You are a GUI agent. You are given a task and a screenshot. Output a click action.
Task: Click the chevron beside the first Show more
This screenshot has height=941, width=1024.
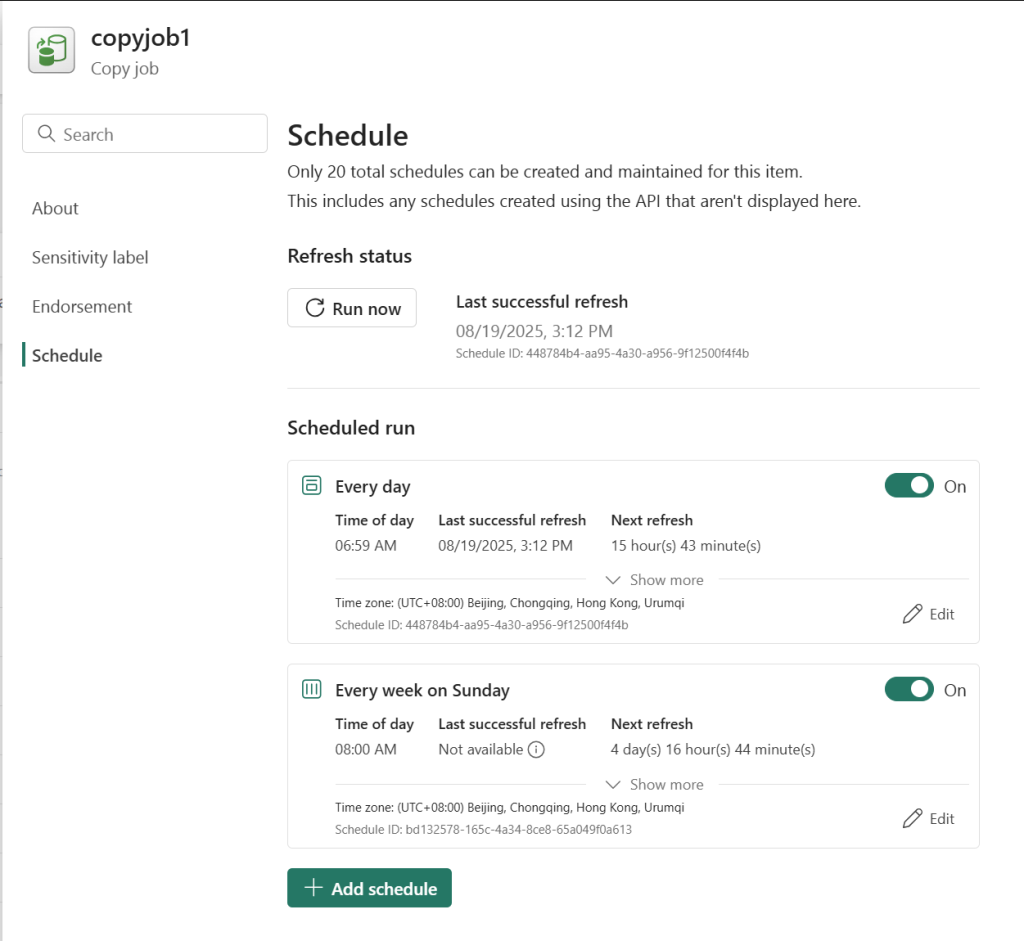[613, 579]
